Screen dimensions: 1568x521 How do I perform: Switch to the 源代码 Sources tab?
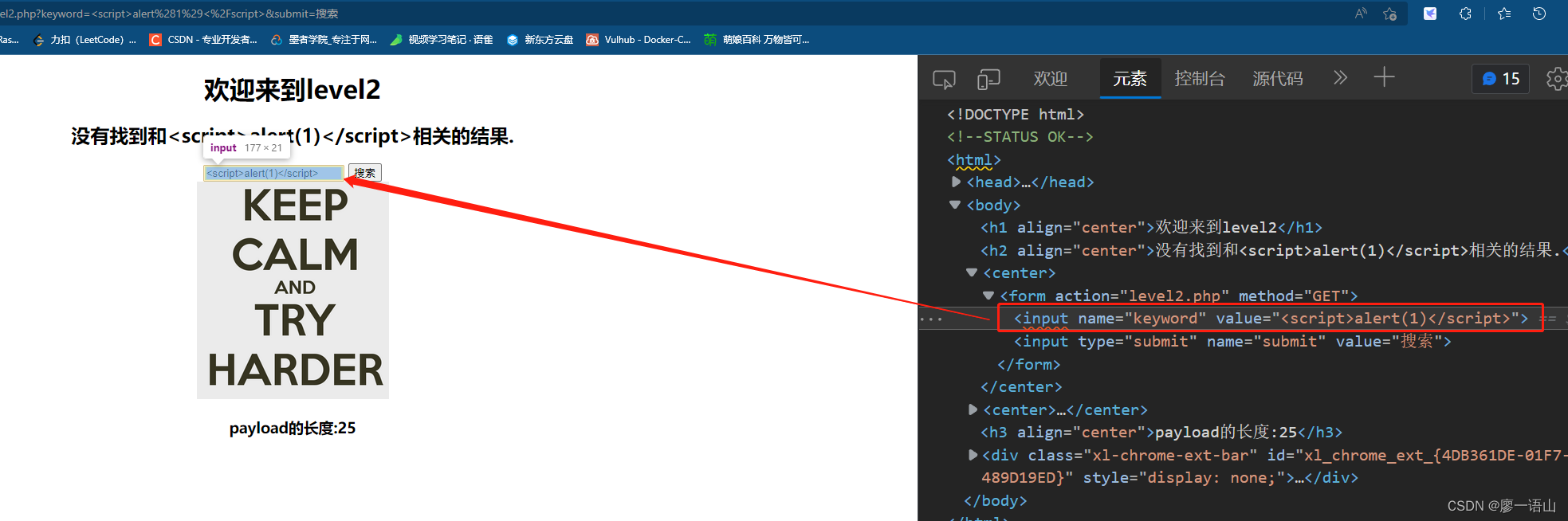[x=1278, y=79]
